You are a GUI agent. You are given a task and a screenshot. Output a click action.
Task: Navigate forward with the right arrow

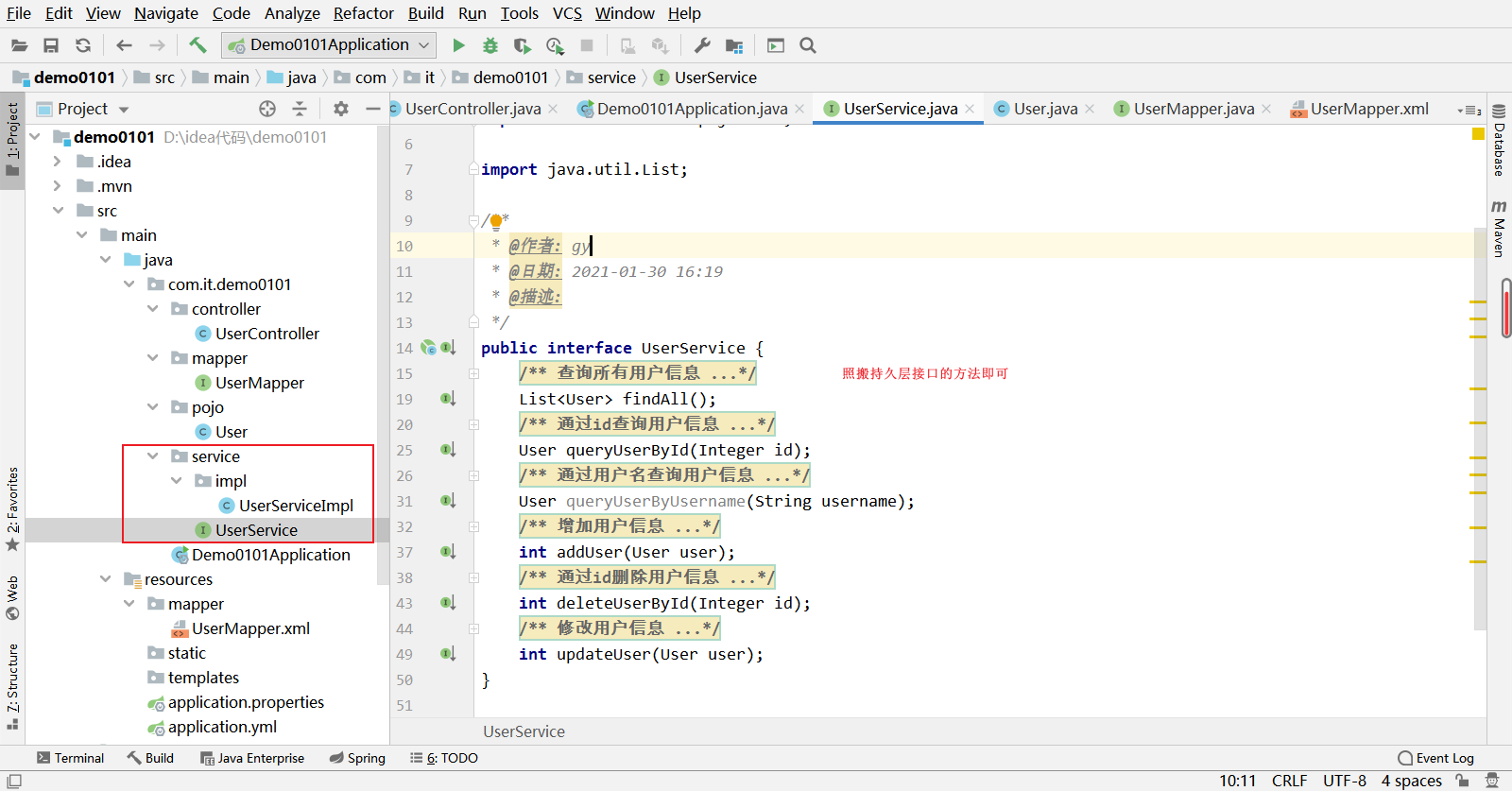(x=157, y=45)
